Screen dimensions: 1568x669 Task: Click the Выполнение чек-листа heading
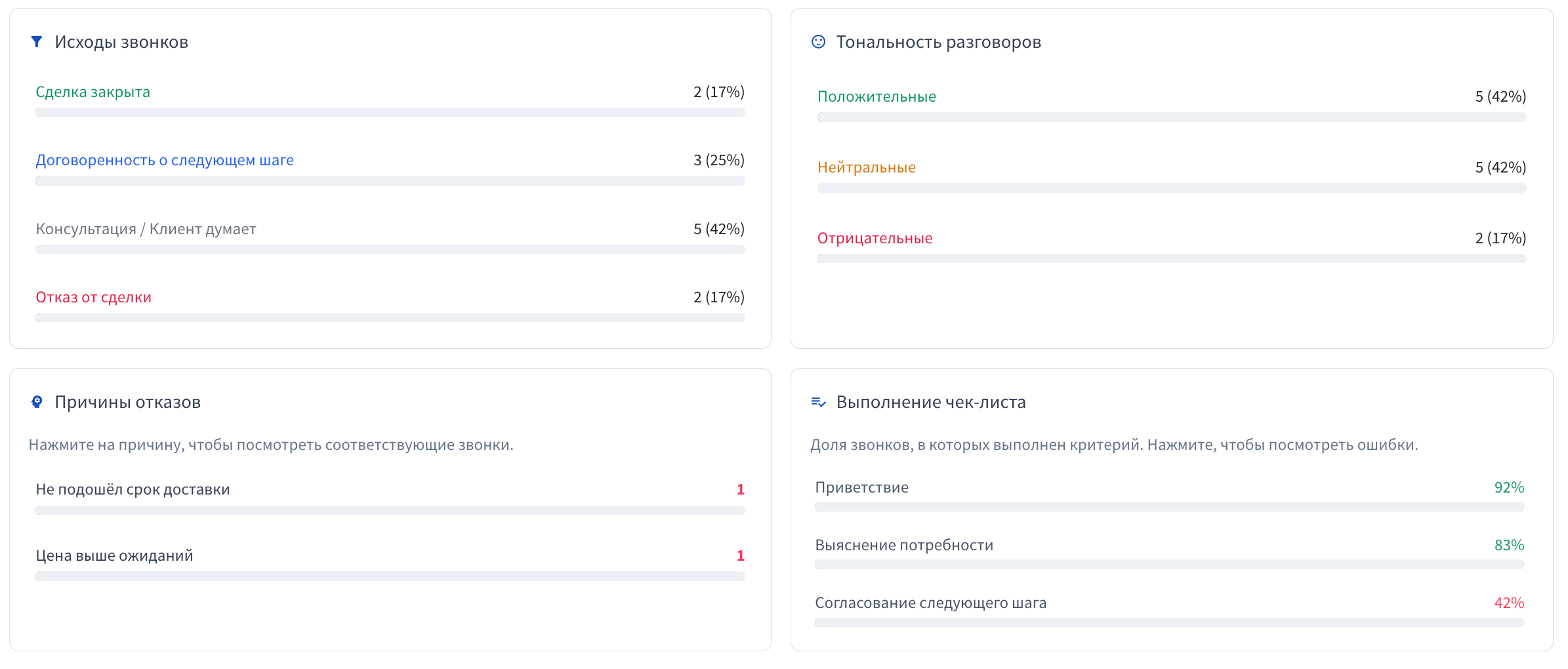(x=931, y=402)
